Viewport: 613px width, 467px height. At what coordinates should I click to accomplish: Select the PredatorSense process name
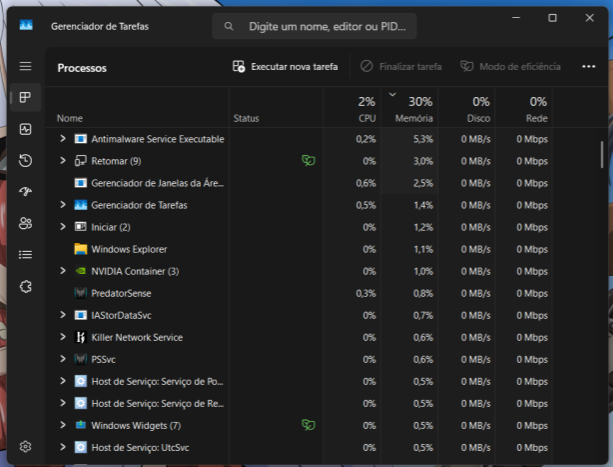121,293
